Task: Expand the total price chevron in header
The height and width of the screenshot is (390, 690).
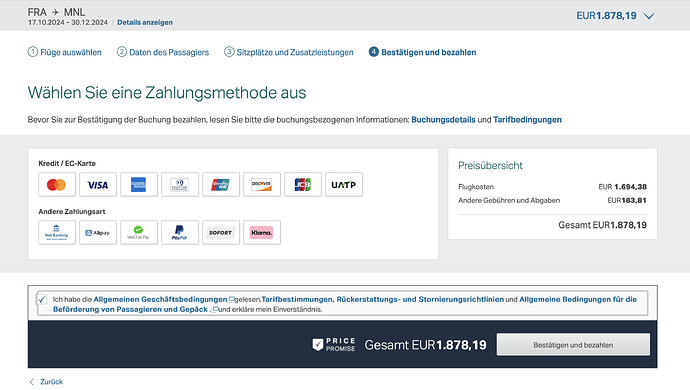Action: [x=649, y=16]
